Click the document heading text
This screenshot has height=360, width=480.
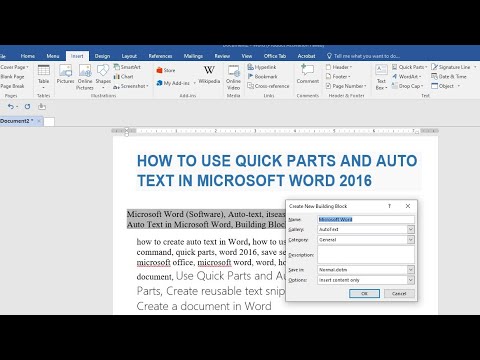point(277,171)
